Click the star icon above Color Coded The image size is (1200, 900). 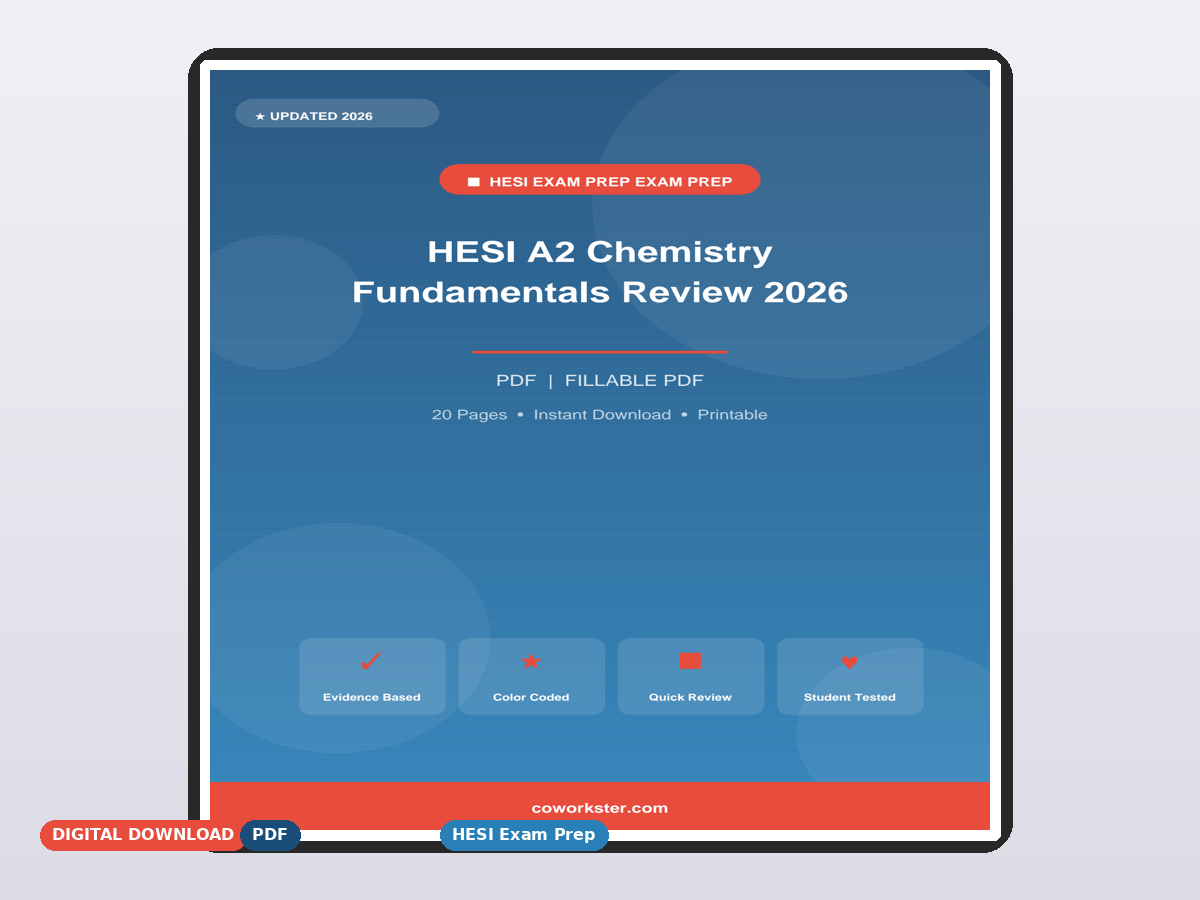click(531, 662)
